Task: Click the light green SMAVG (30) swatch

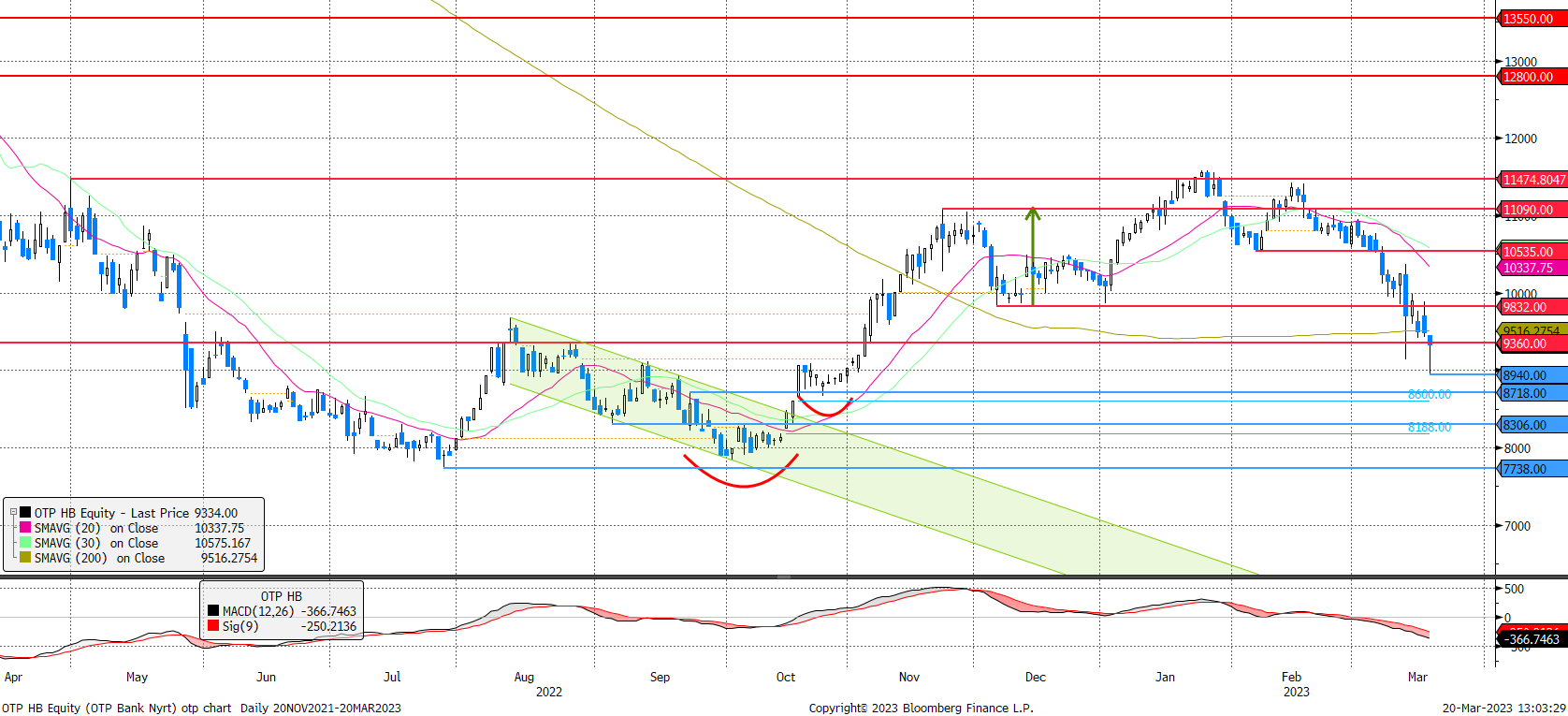Action: tap(25, 543)
